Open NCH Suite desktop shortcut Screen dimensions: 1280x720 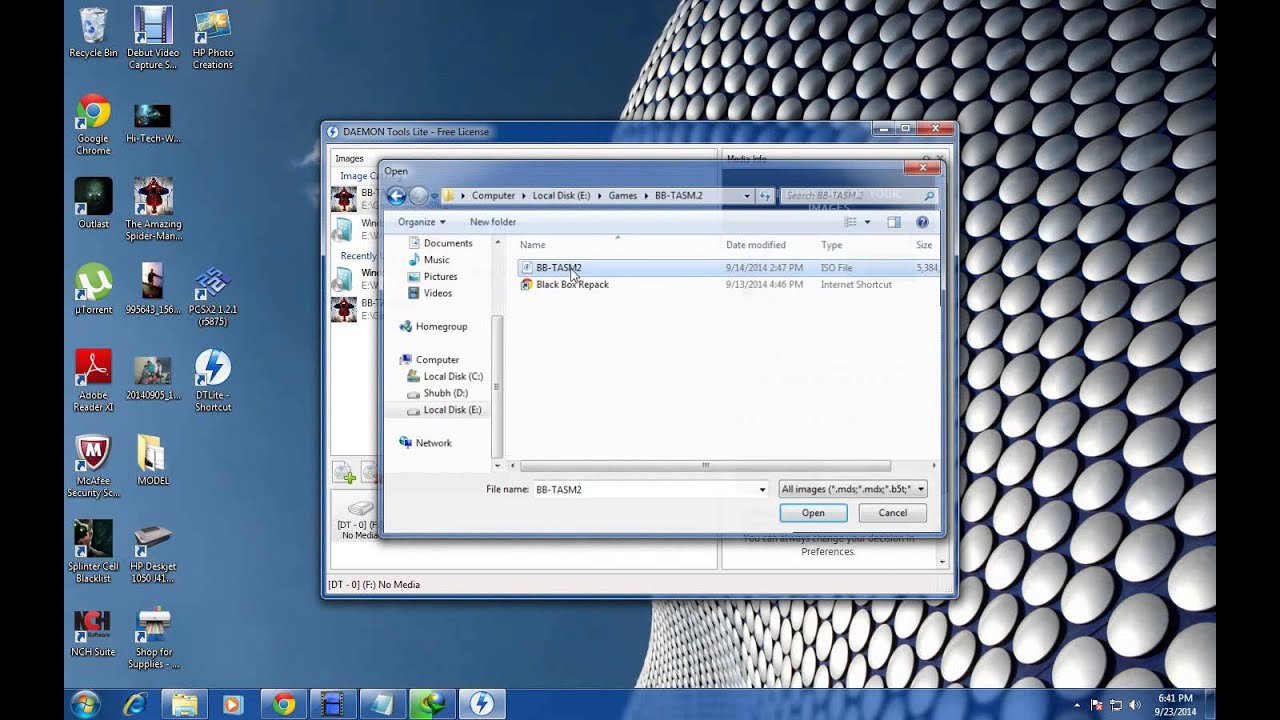coord(93,632)
